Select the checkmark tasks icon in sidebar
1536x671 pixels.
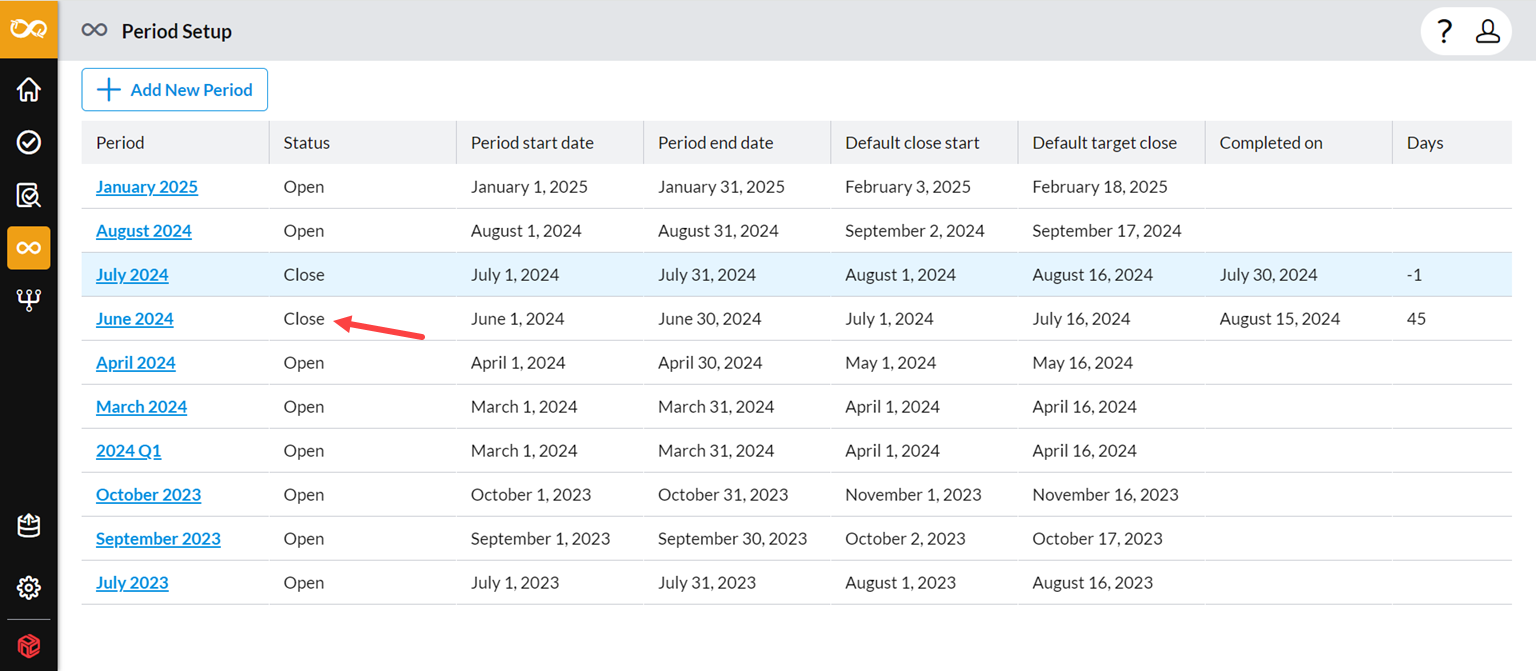click(x=29, y=143)
